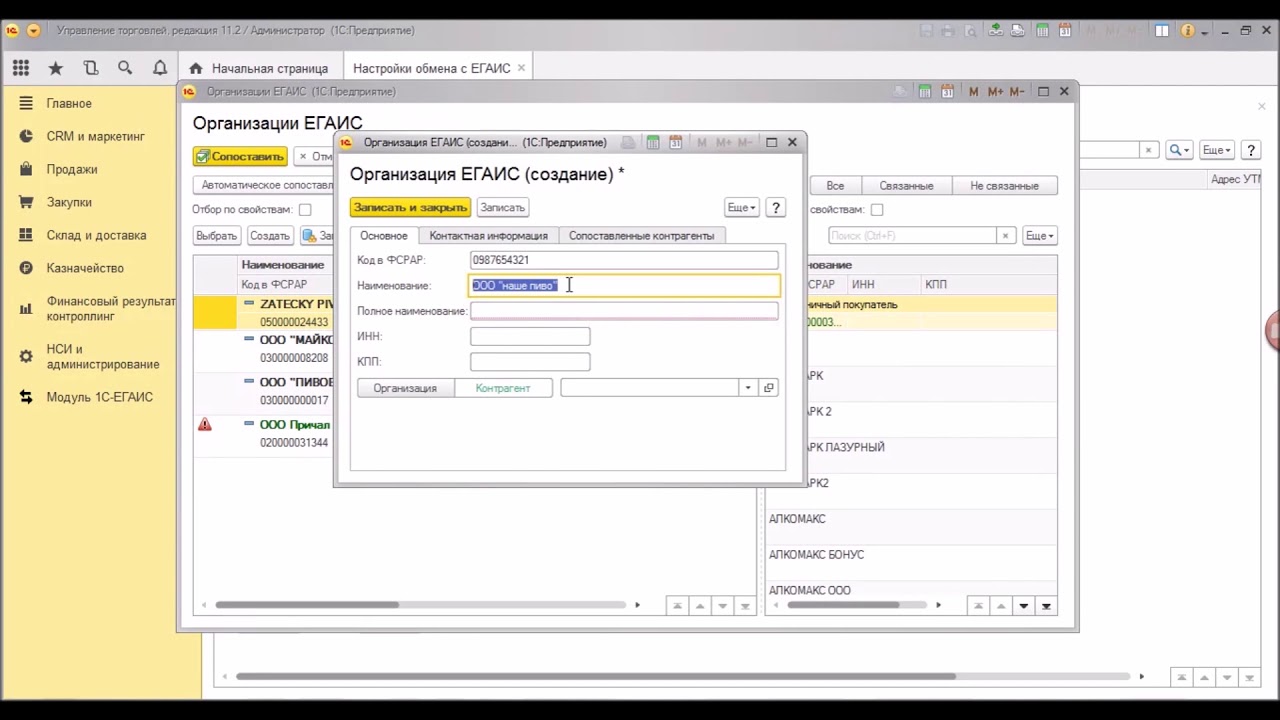Switch to Основное tab
Viewport: 1280px width, 720px height.
coord(384,236)
